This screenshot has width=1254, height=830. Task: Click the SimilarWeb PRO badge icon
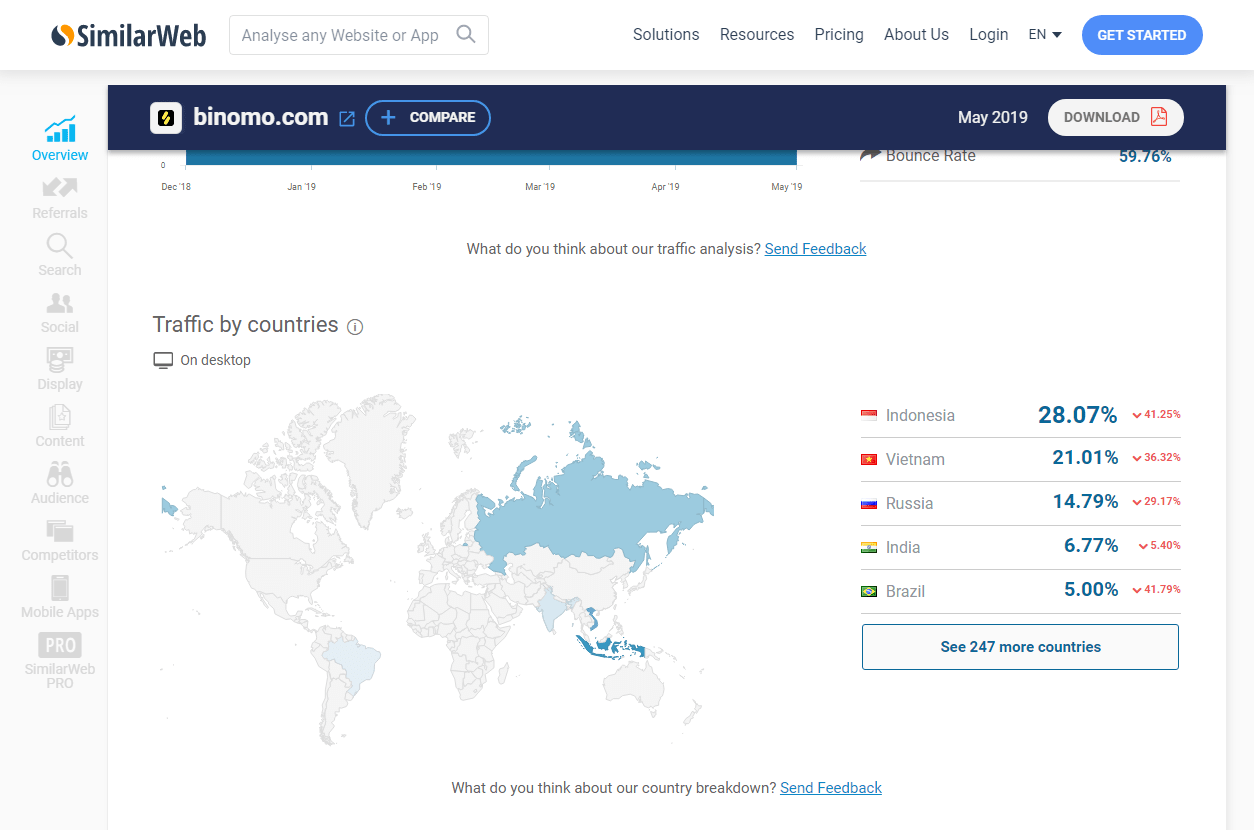tap(60, 645)
